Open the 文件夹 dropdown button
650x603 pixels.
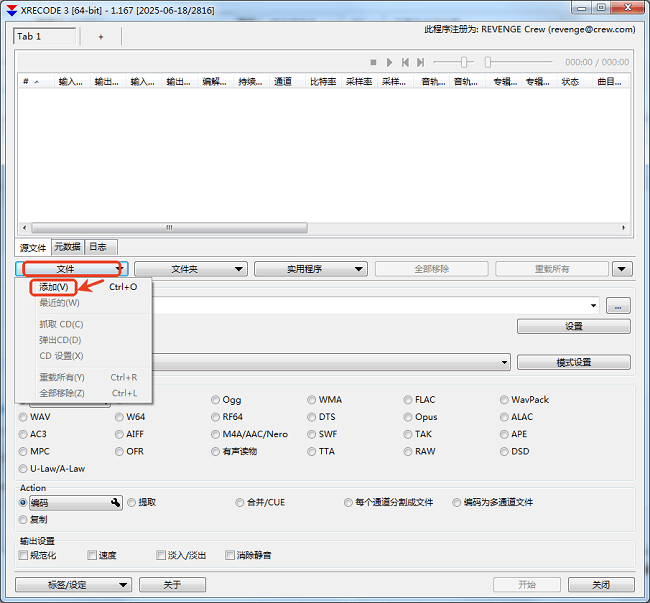coord(191,269)
